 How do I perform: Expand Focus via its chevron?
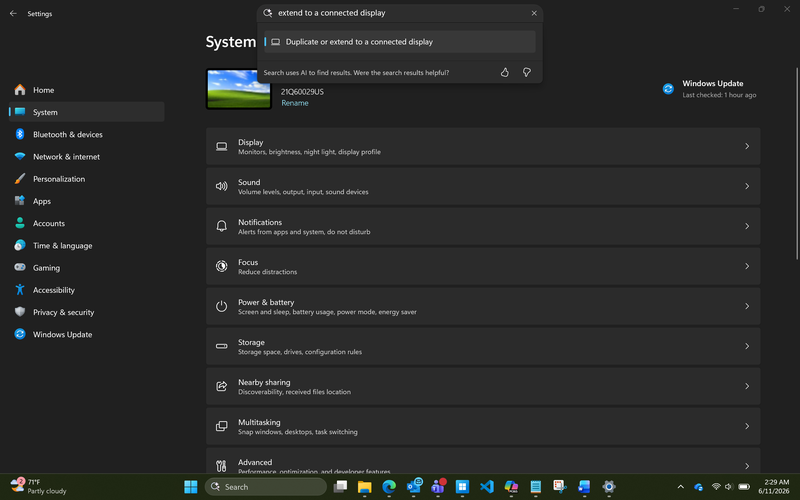tap(747, 266)
